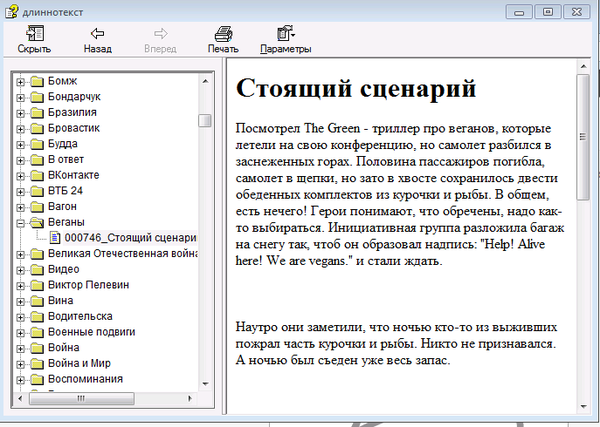Image resolution: width=600 pixels, height=427 pixels.
Task: Click the help icon in title bar
Action: (11, 11)
